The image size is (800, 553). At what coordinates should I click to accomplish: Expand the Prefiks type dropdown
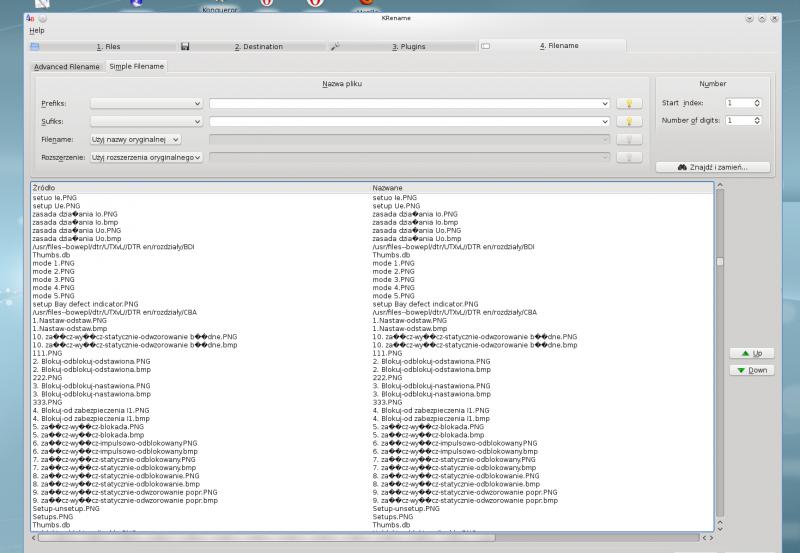click(x=147, y=103)
